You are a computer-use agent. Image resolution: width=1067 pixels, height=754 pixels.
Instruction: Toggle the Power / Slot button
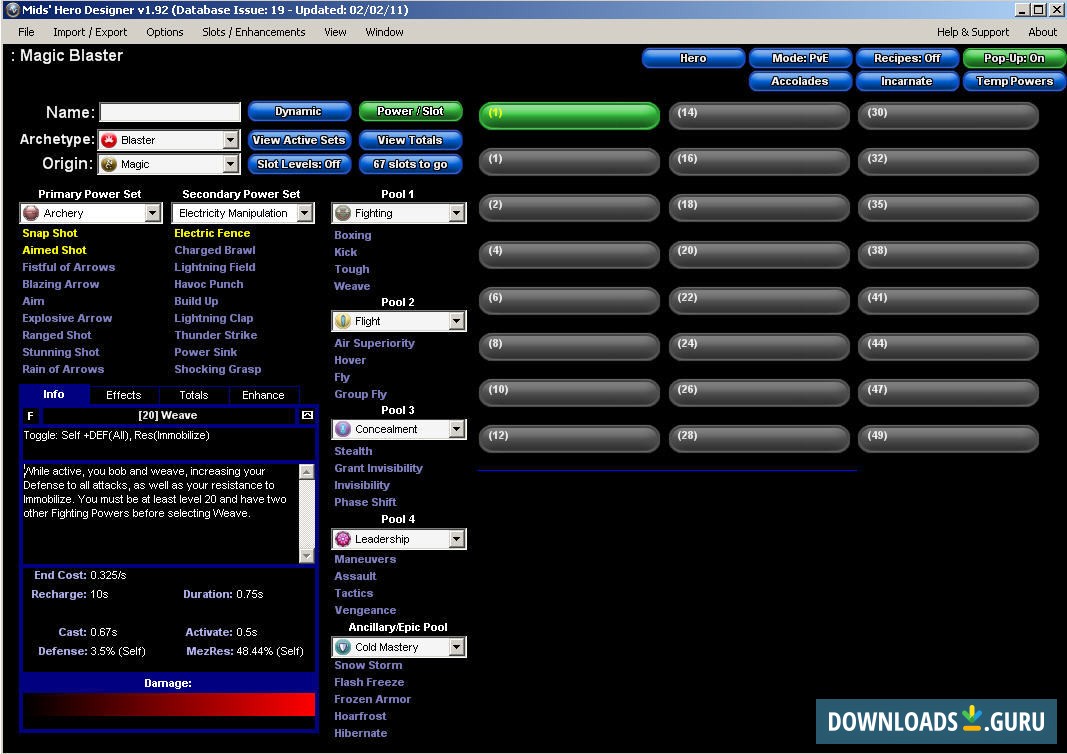click(x=410, y=112)
